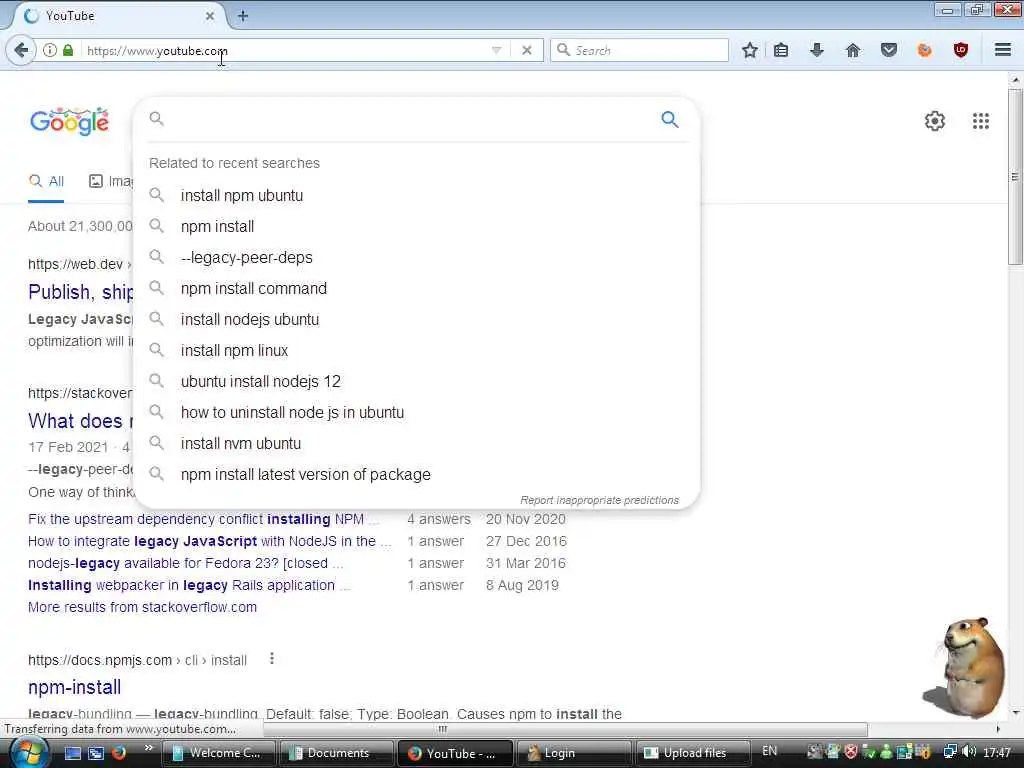The image size is (1024, 768).
Task: Open the address bar history dropdown arrow
Action: tap(496, 50)
